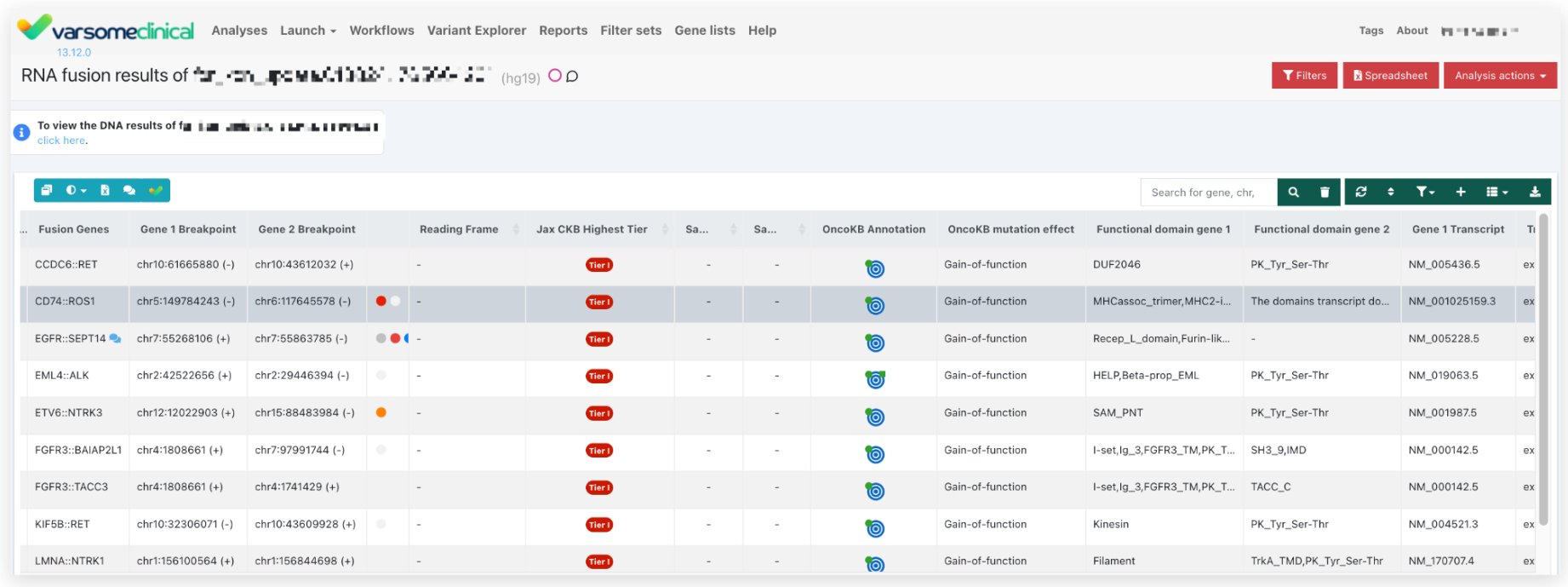Toggle the sort arrows icon in toolbar
1568x587 pixels.
click(1391, 193)
